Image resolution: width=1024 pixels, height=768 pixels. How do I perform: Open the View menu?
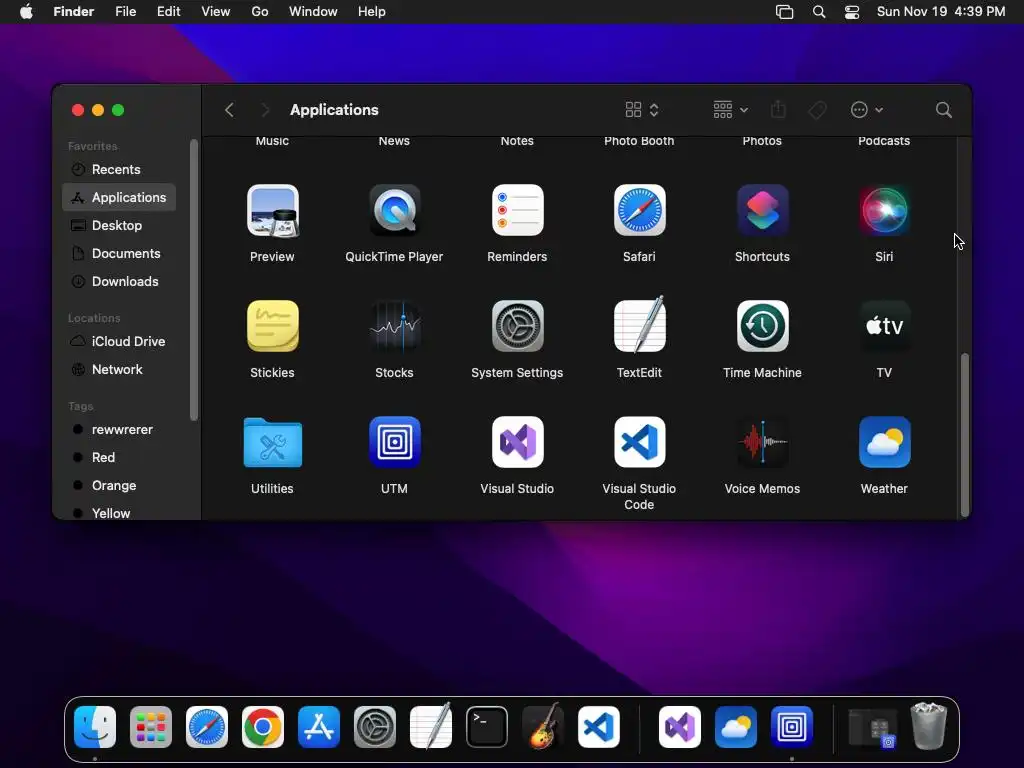coord(216,12)
